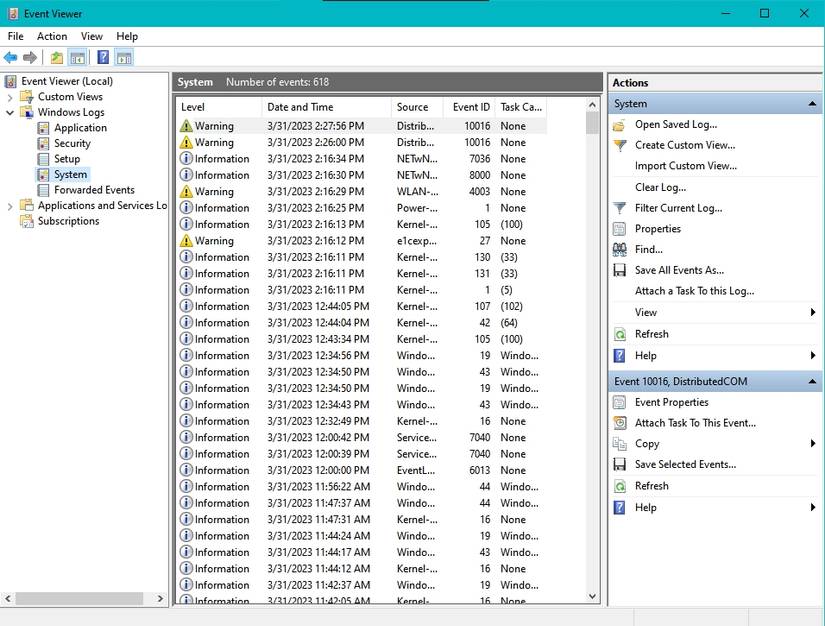Click the Create Custom View icon
The height and width of the screenshot is (626, 825).
click(x=621, y=145)
